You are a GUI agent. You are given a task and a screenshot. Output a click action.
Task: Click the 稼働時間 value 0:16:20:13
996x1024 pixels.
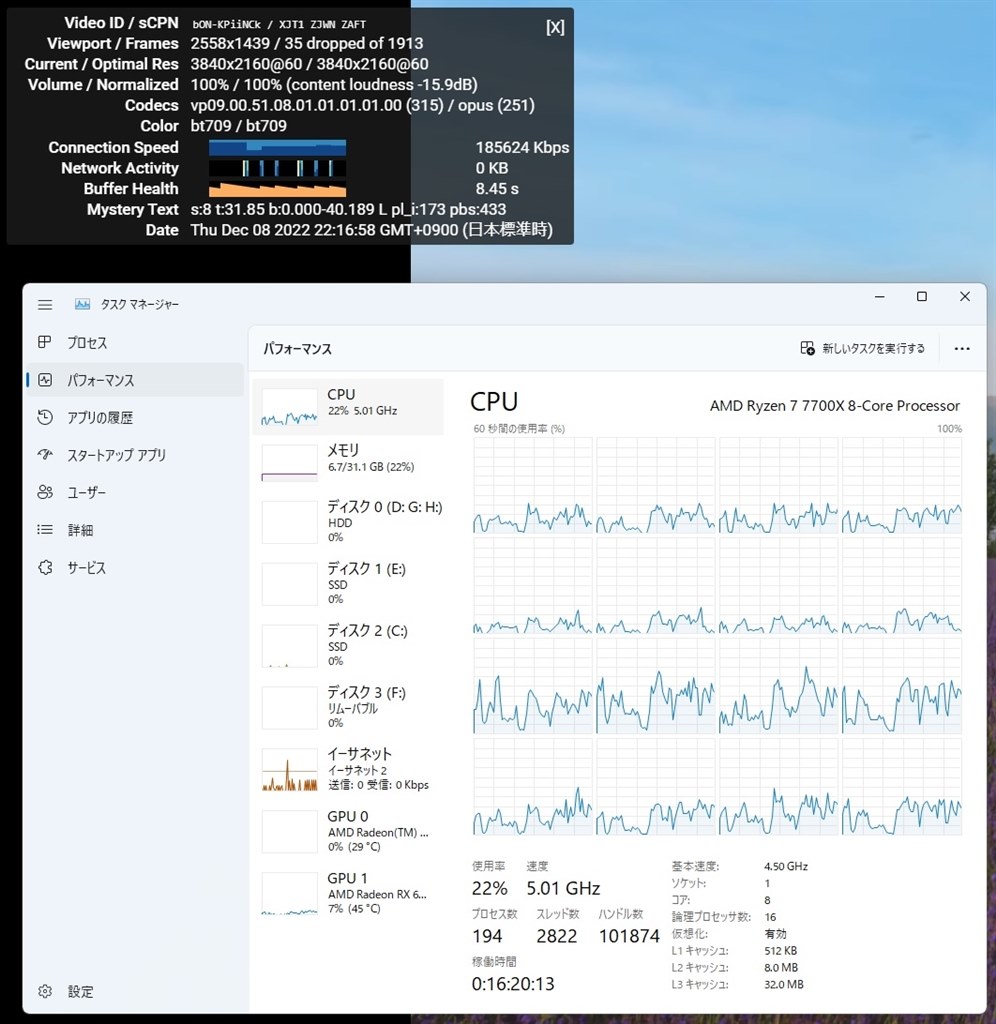(513, 984)
